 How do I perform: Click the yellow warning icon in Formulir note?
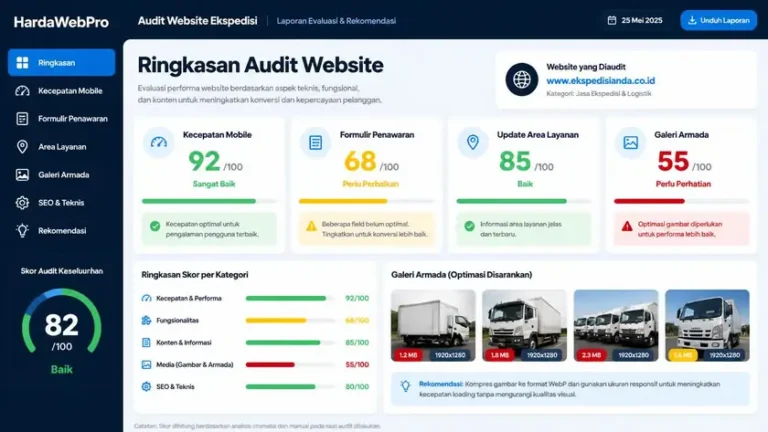pyautogui.click(x=311, y=226)
